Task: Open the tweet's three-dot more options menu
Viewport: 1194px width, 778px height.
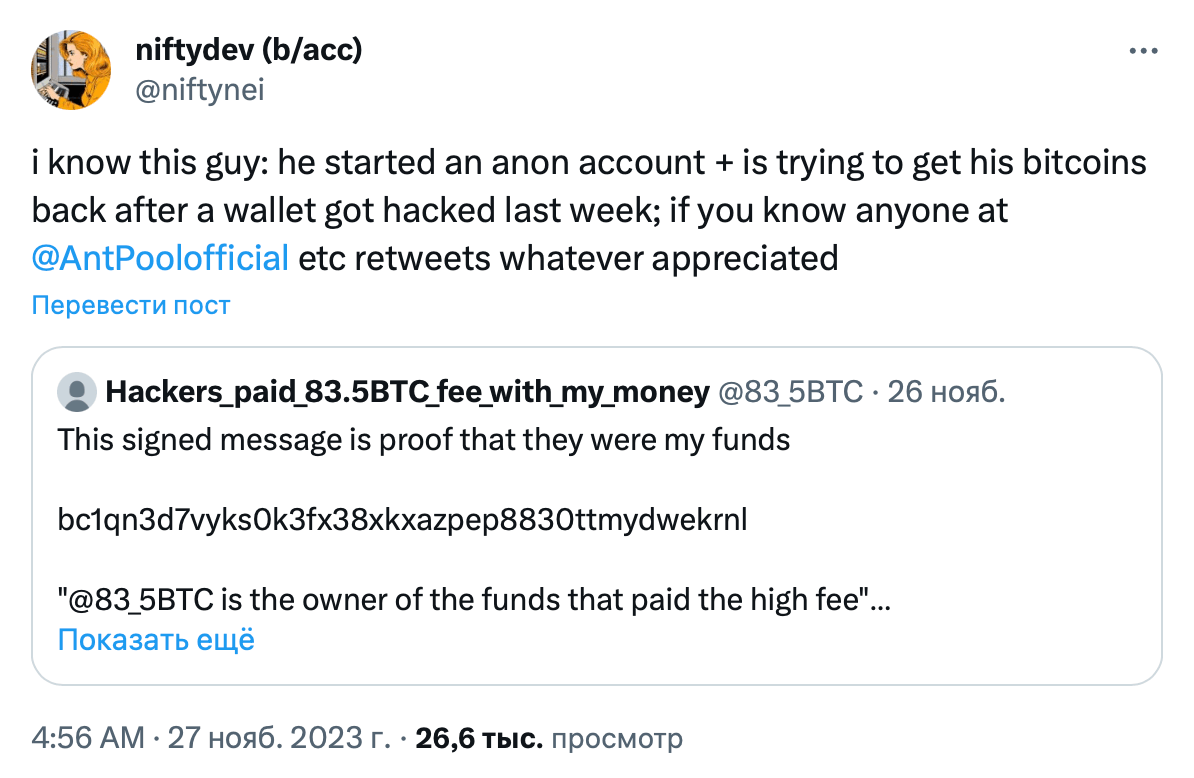Action: coord(1145,50)
